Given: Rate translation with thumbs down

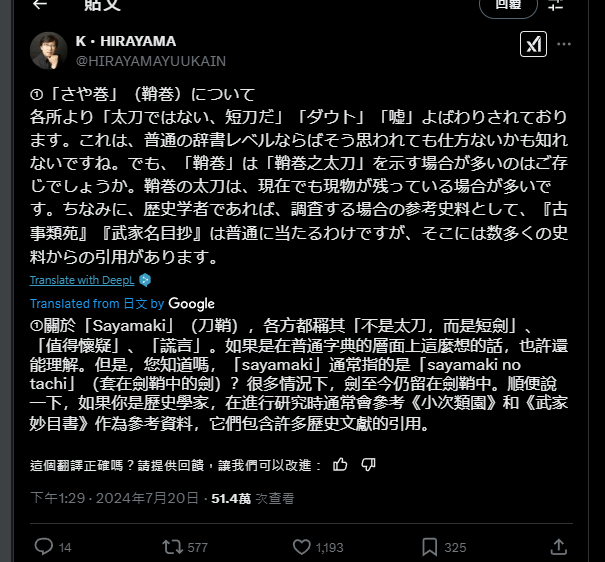Looking at the screenshot, I should click(368, 465).
